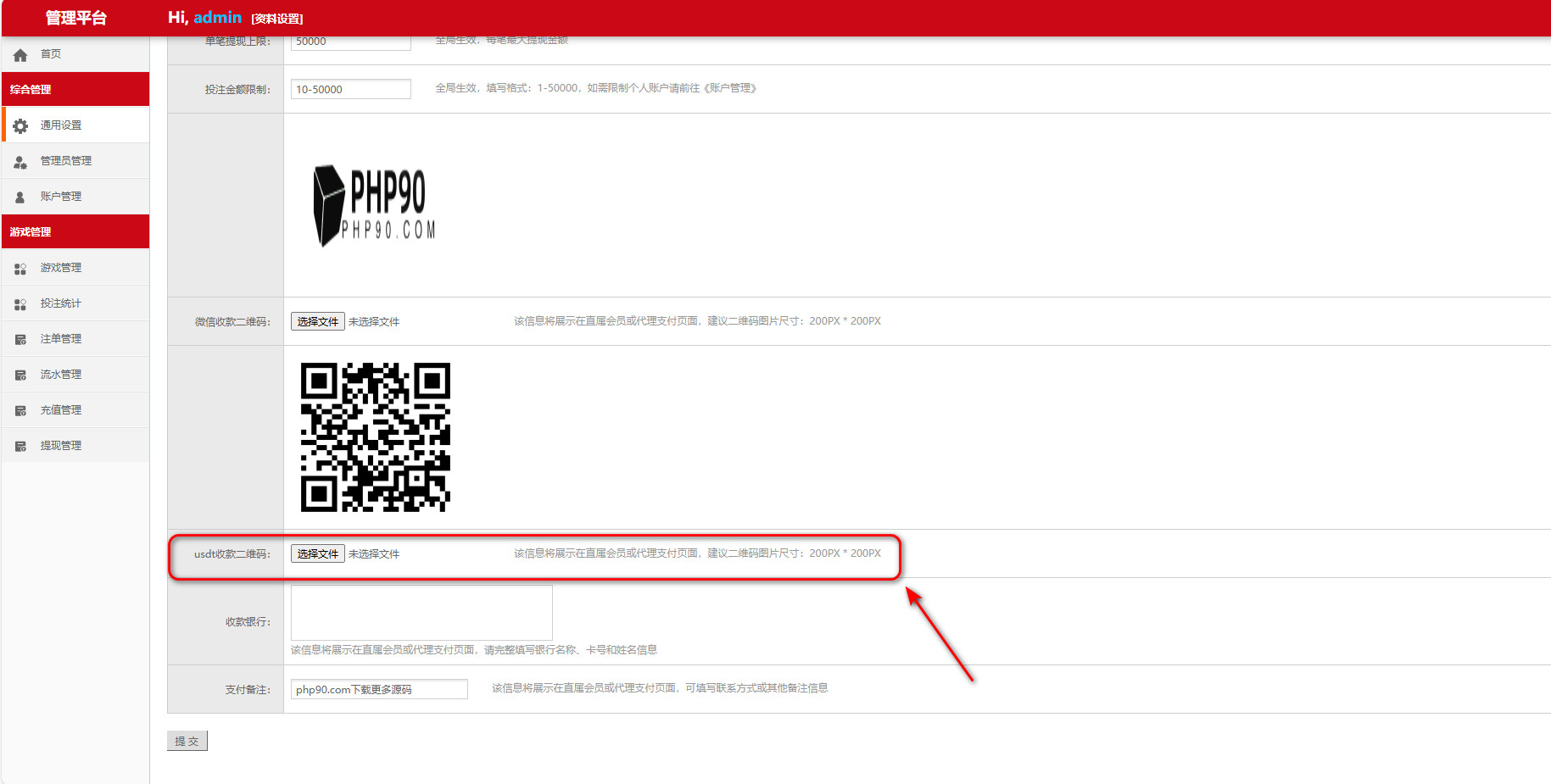Open the 资料设置 link in header
The width and height of the screenshot is (1551, 784).
coord(277,19)
